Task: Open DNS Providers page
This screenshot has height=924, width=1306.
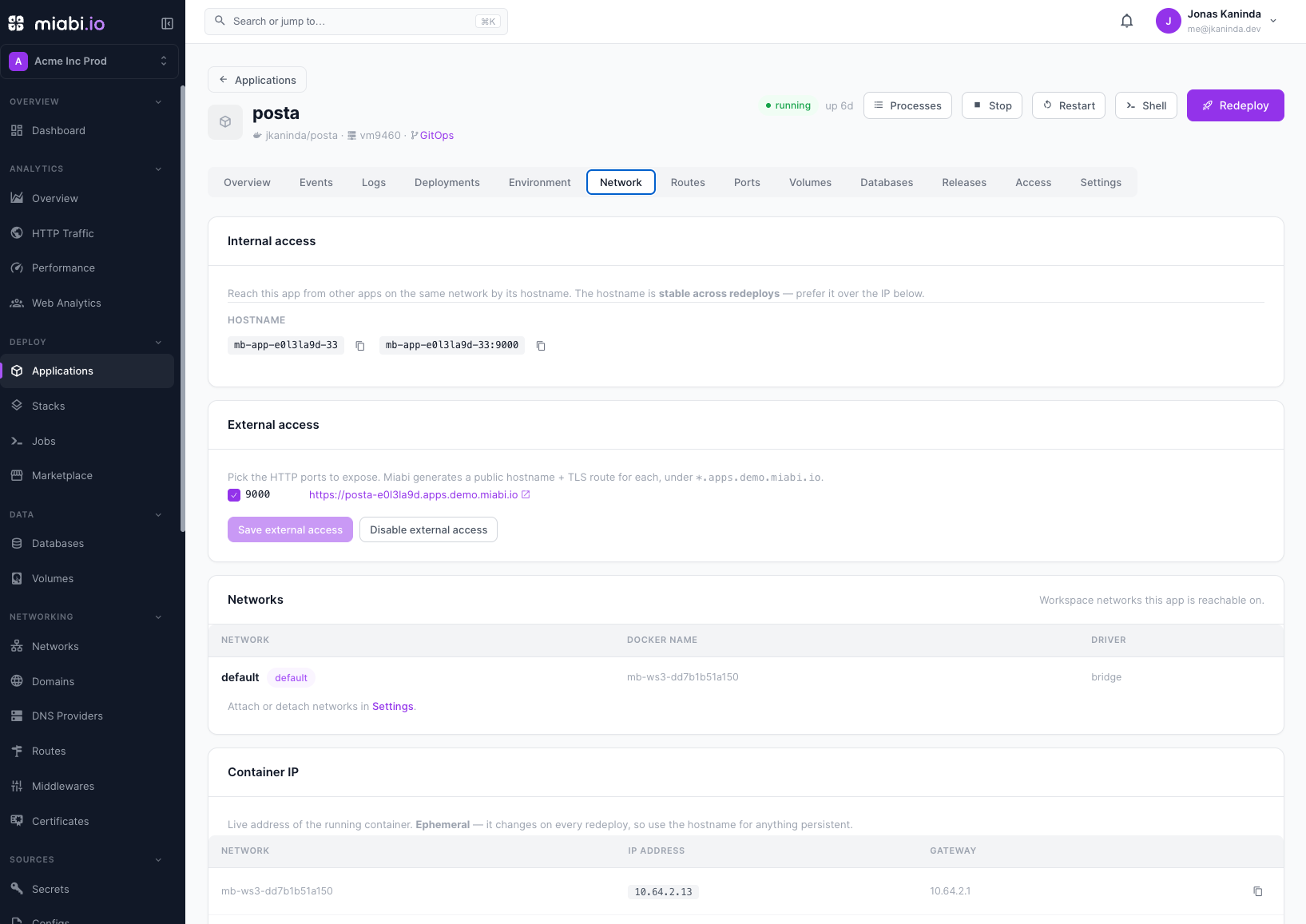Action: click(87, 716)
